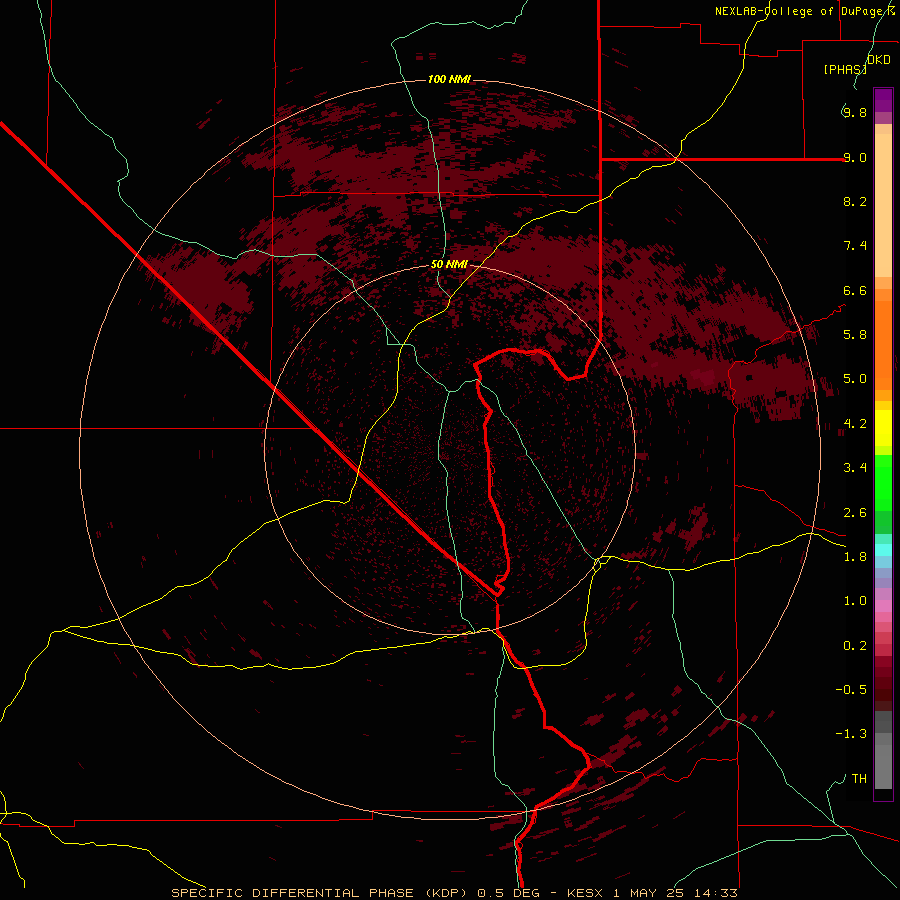Click the cyan segment of the color bar
Image resolution: width=900 pixels, height=900 pixels.
(x=883, y=550)
